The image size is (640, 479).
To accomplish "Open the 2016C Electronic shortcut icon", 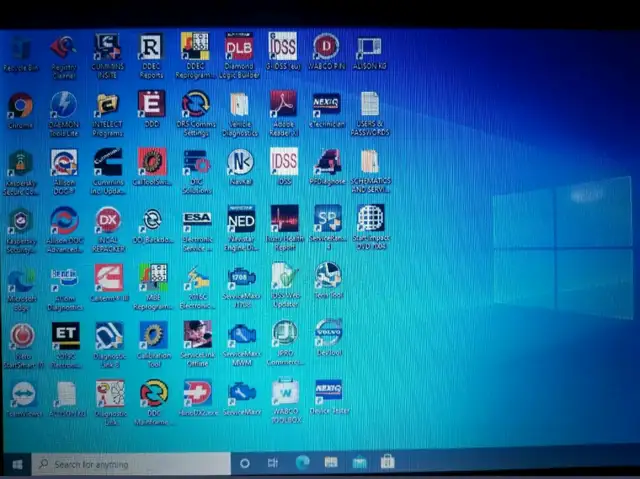I will (x=197, y=278).
